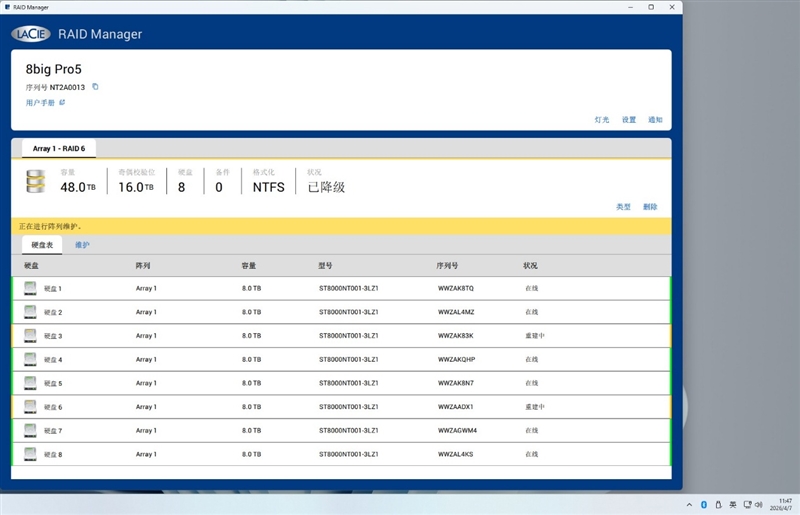Viewport: 800px width, 515px height.
Task: Select serial number WWZAGWM4
Action: pyautogui.click(x=457, y=430)
